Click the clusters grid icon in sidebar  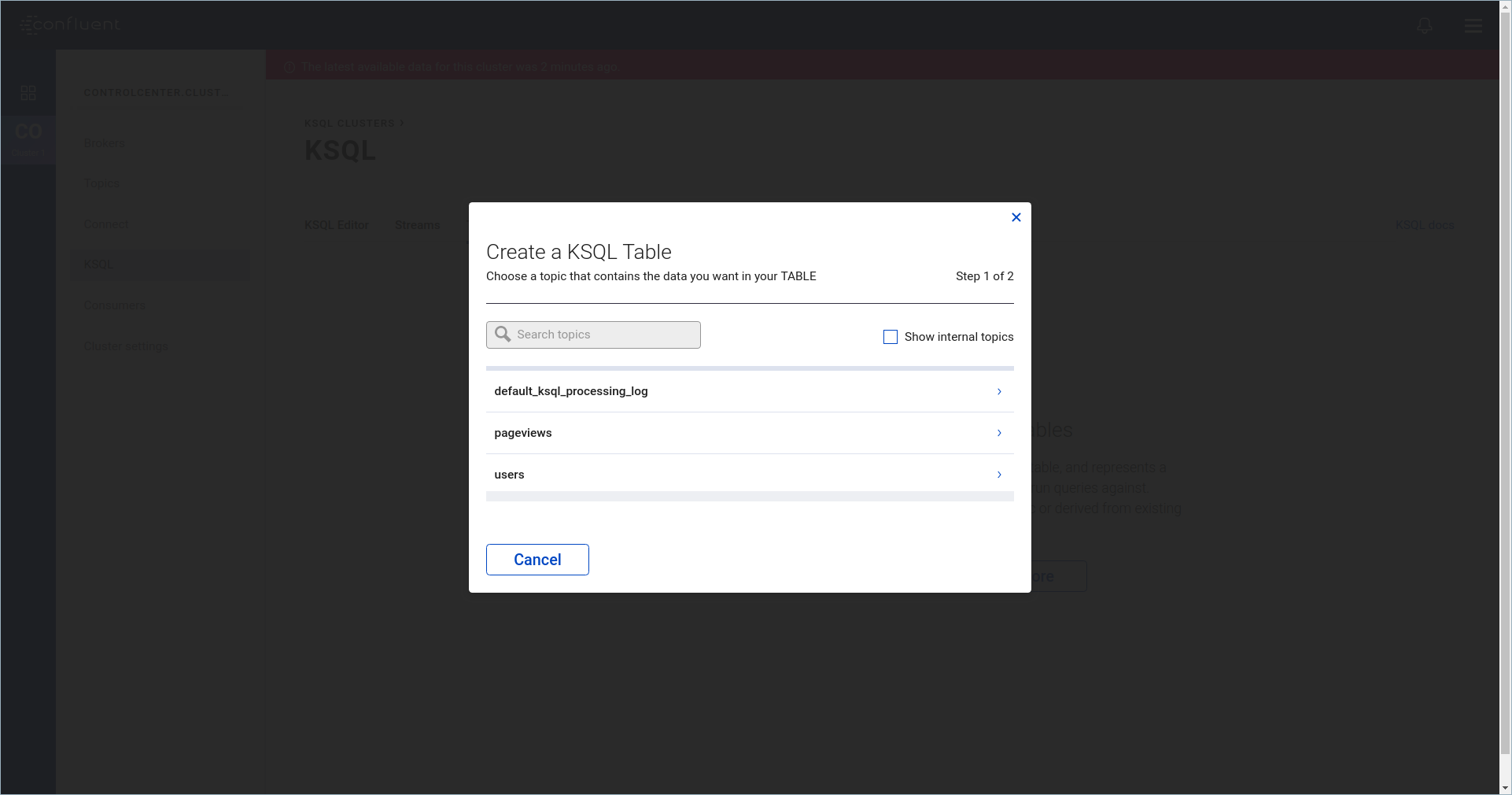pyautogui.click(x=28, y=93)
